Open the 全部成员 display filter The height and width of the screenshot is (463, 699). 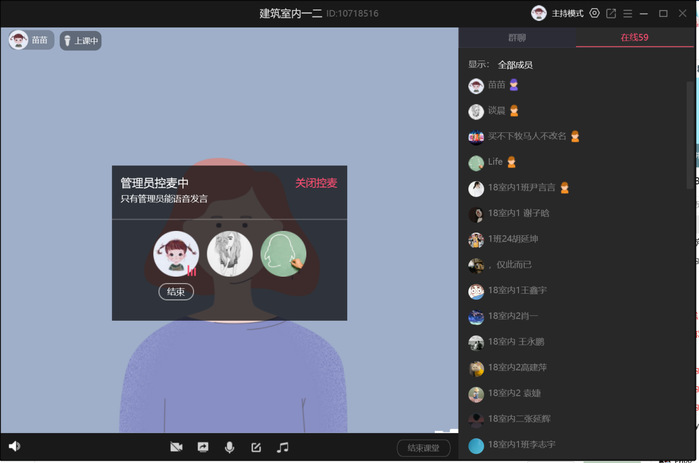coord(515,65)
